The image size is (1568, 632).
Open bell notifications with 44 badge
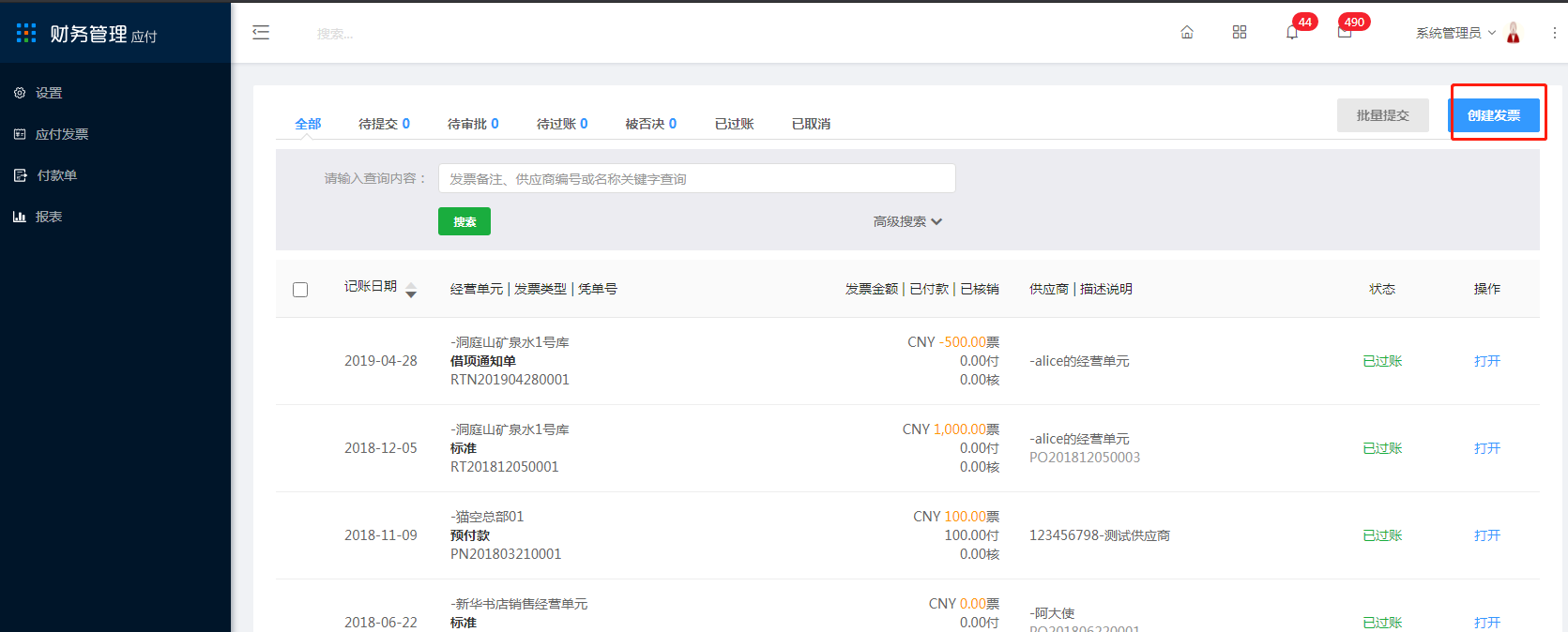[1292, 33]
